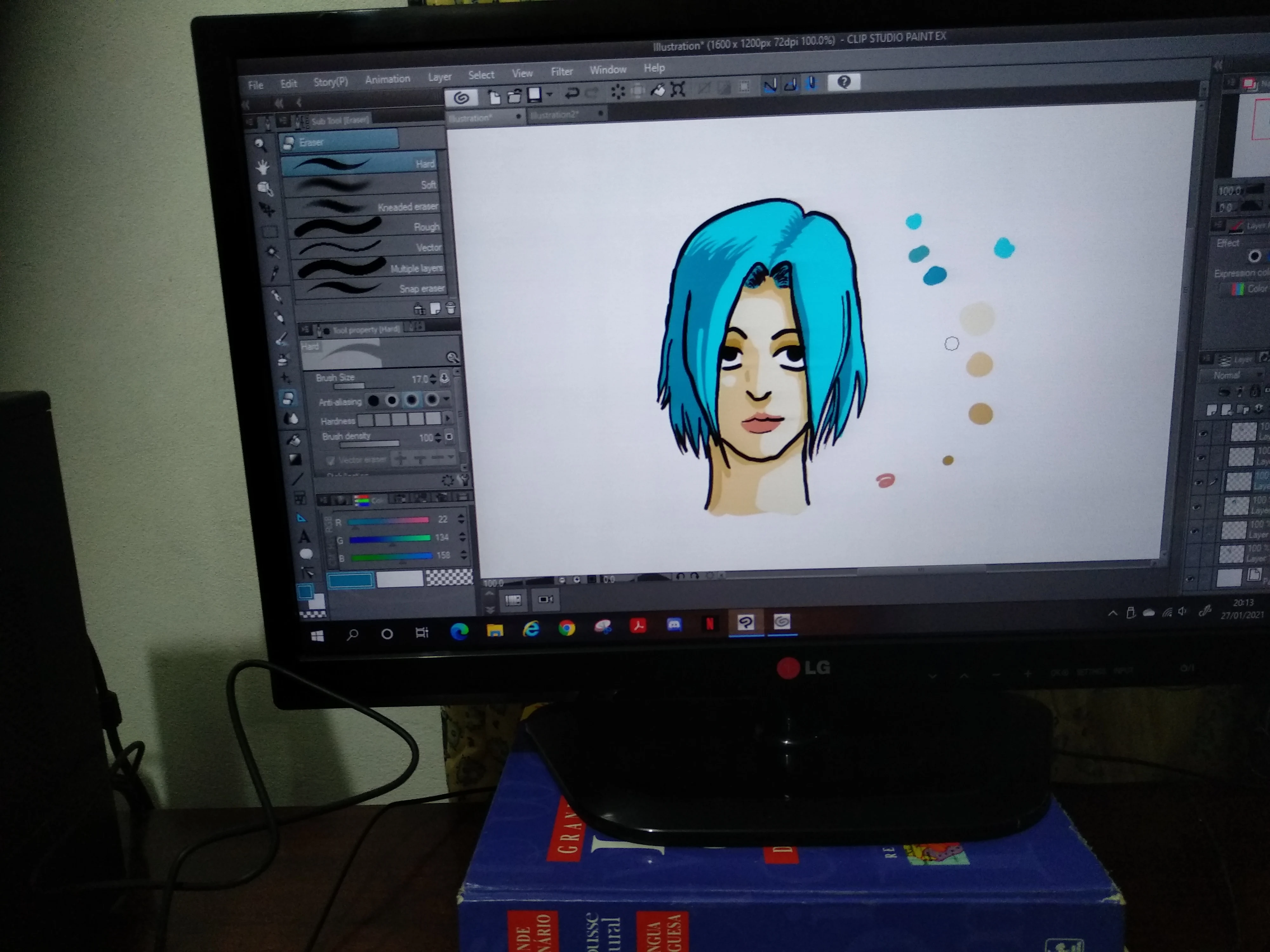
Task: Click the red R color slider
Action: 389,520
